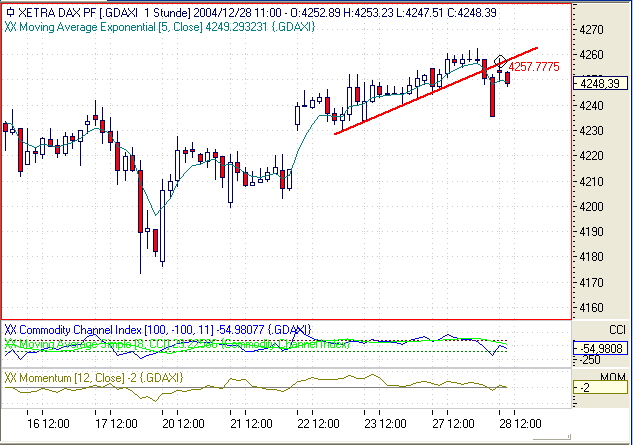The width and height of the screenshot is (633, 445).
Task: Click the 4270 price axis label
Action: pos(591,30)
